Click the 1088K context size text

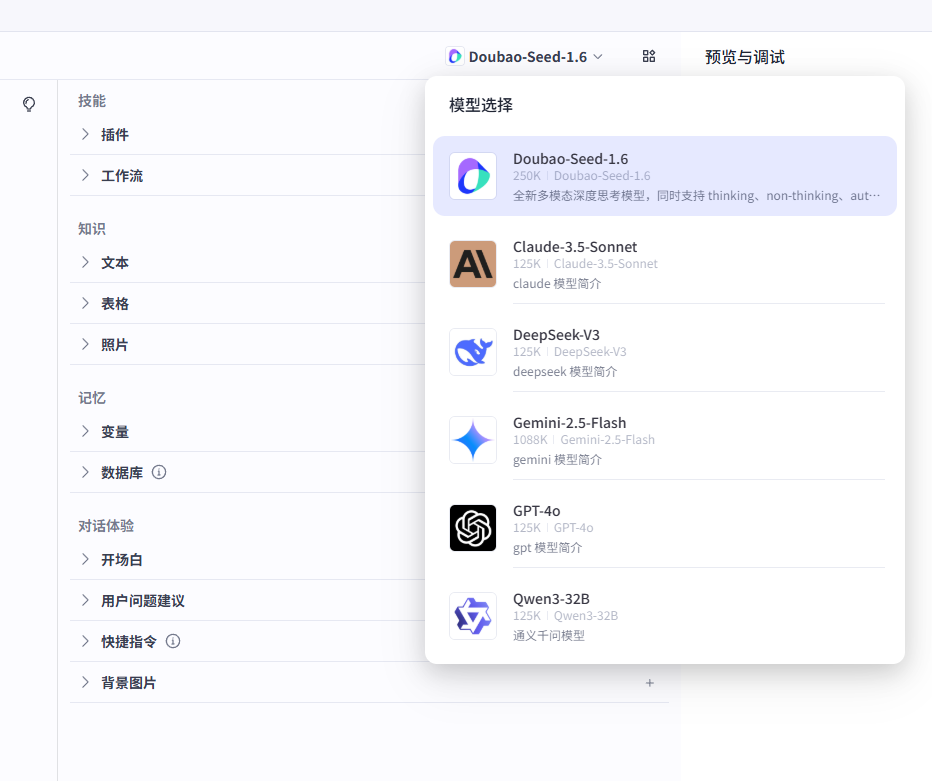(530, 440)
